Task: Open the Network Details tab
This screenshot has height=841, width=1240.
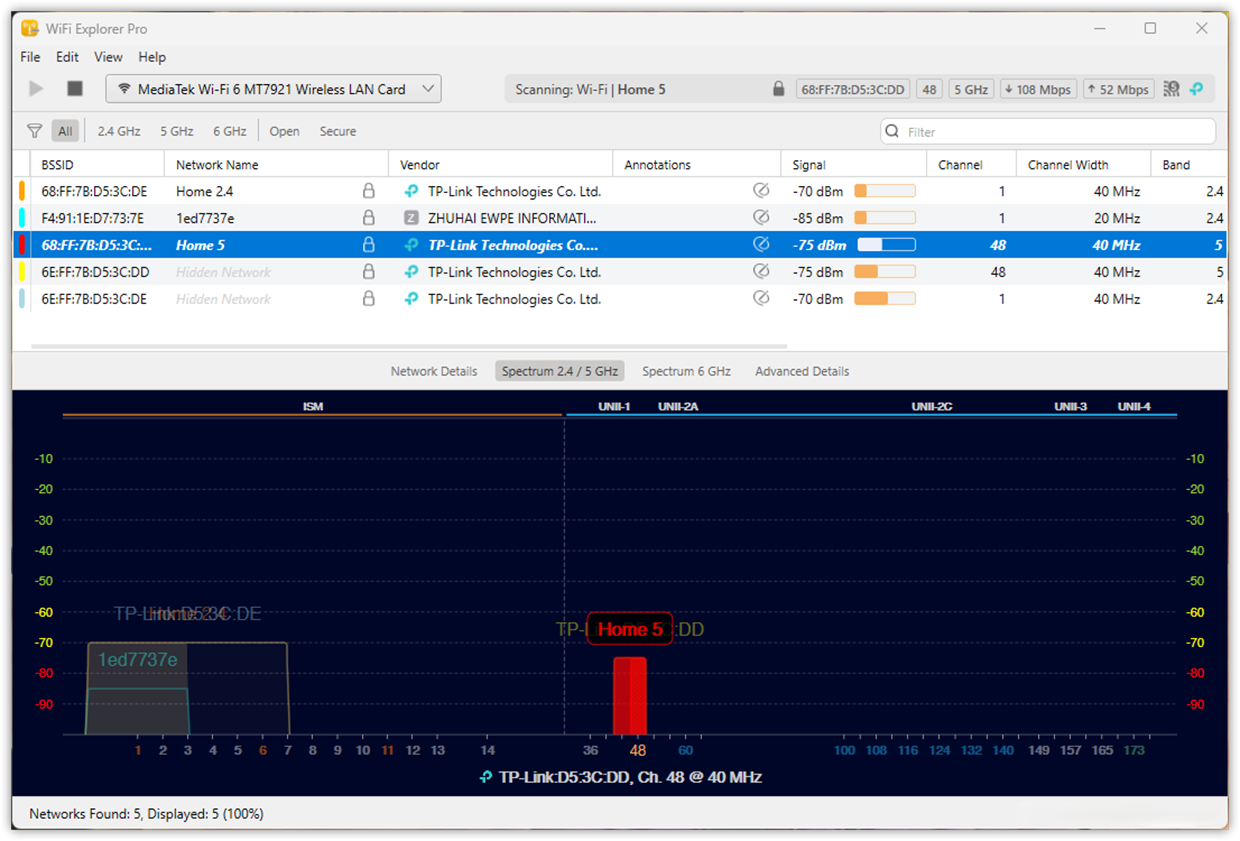Action: [434, 370]
